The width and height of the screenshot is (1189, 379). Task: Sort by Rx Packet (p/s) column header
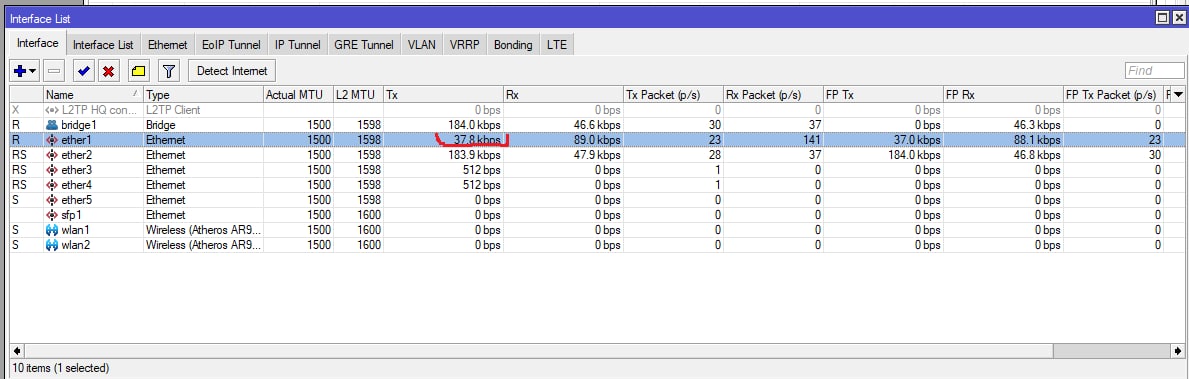click(x=773, y=95)
